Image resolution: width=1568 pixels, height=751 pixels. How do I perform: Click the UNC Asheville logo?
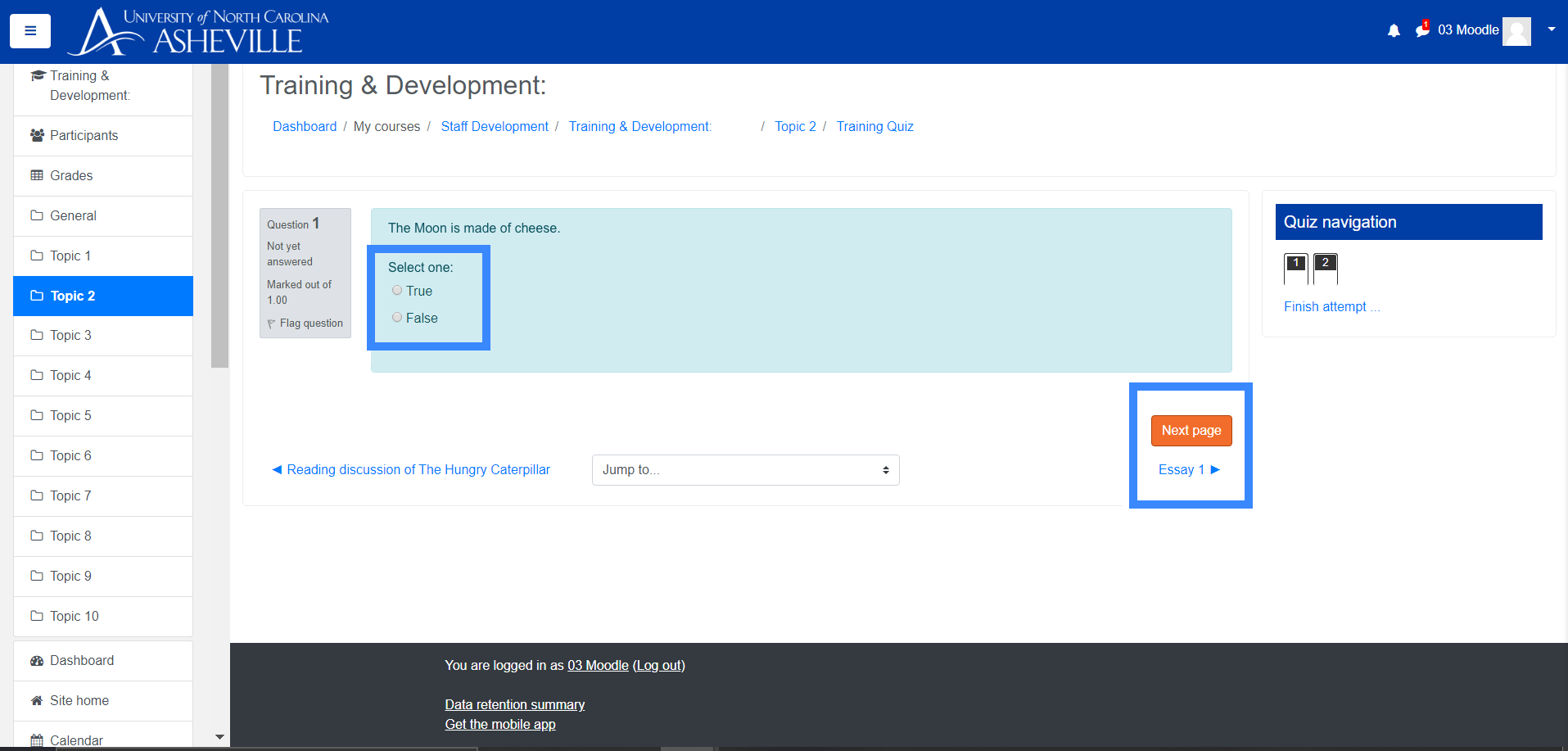199,32
